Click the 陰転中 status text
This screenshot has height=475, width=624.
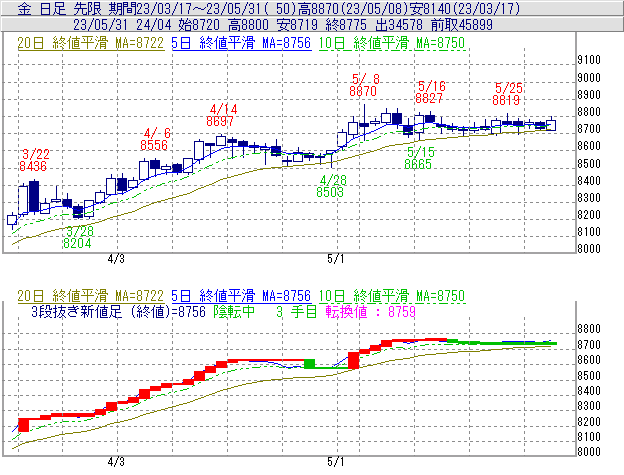pyautogui.click(x=234, y=311)
